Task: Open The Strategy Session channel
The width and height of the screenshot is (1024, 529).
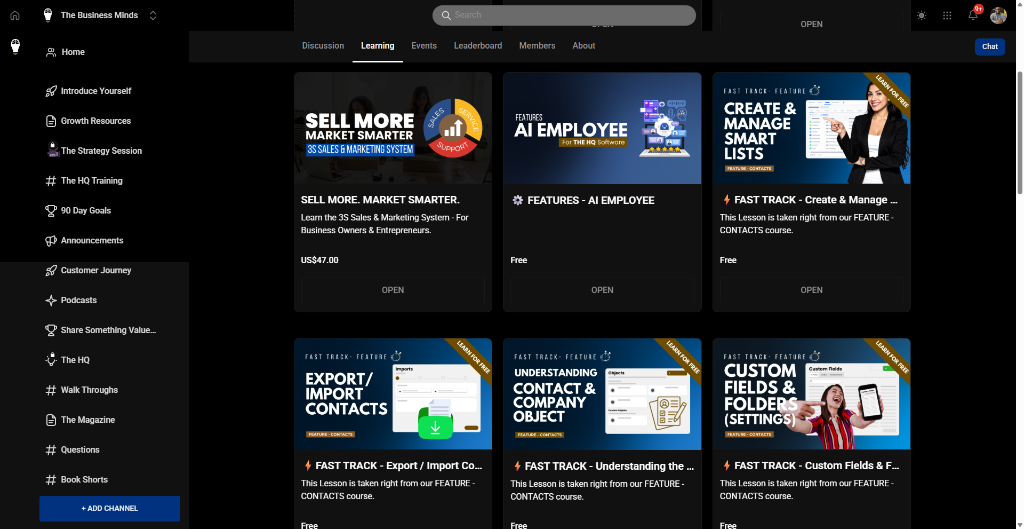Action: (x=101, y=151)
